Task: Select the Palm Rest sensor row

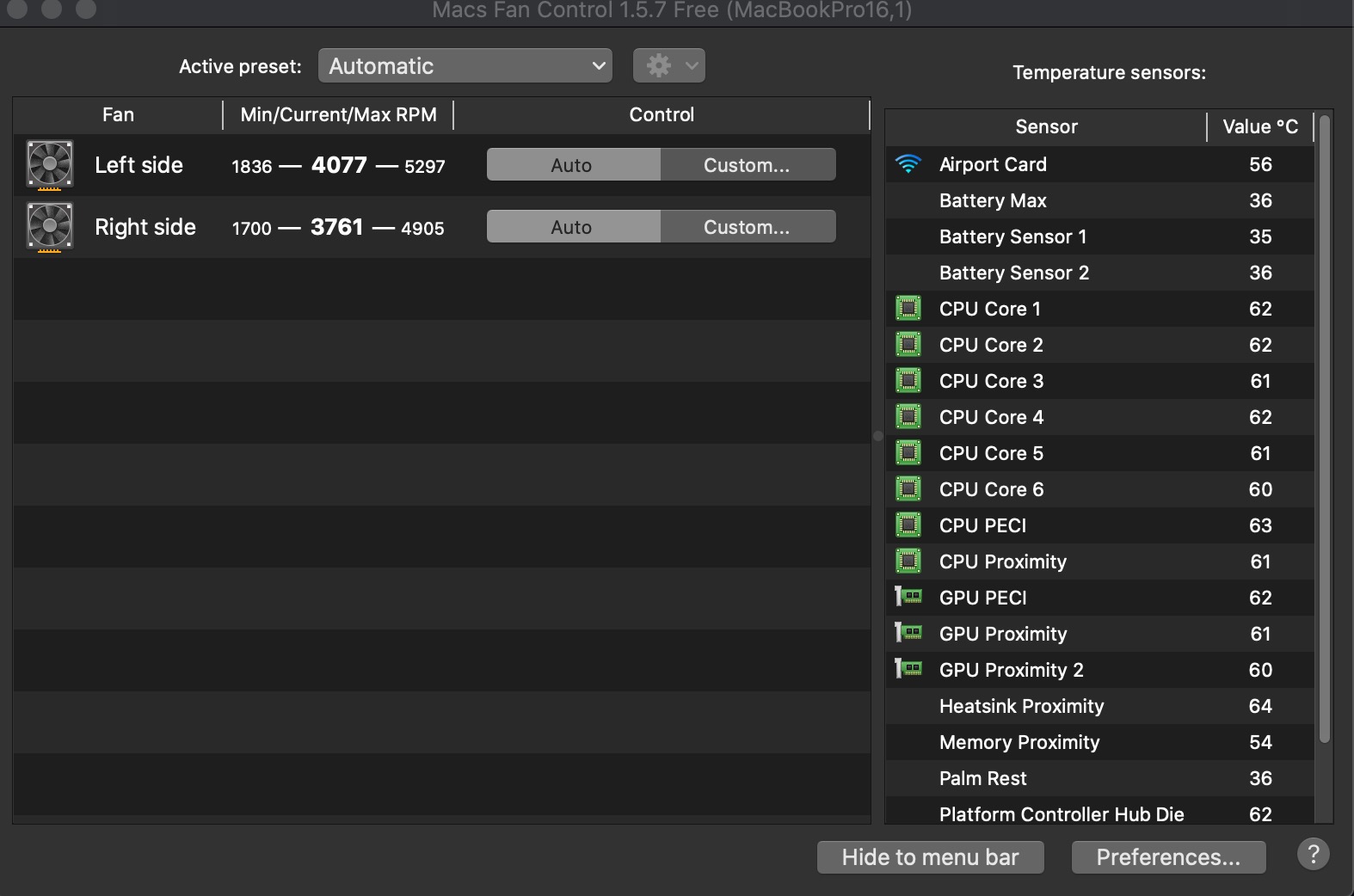Action: pyautogui.click(x=1099, y=777)
